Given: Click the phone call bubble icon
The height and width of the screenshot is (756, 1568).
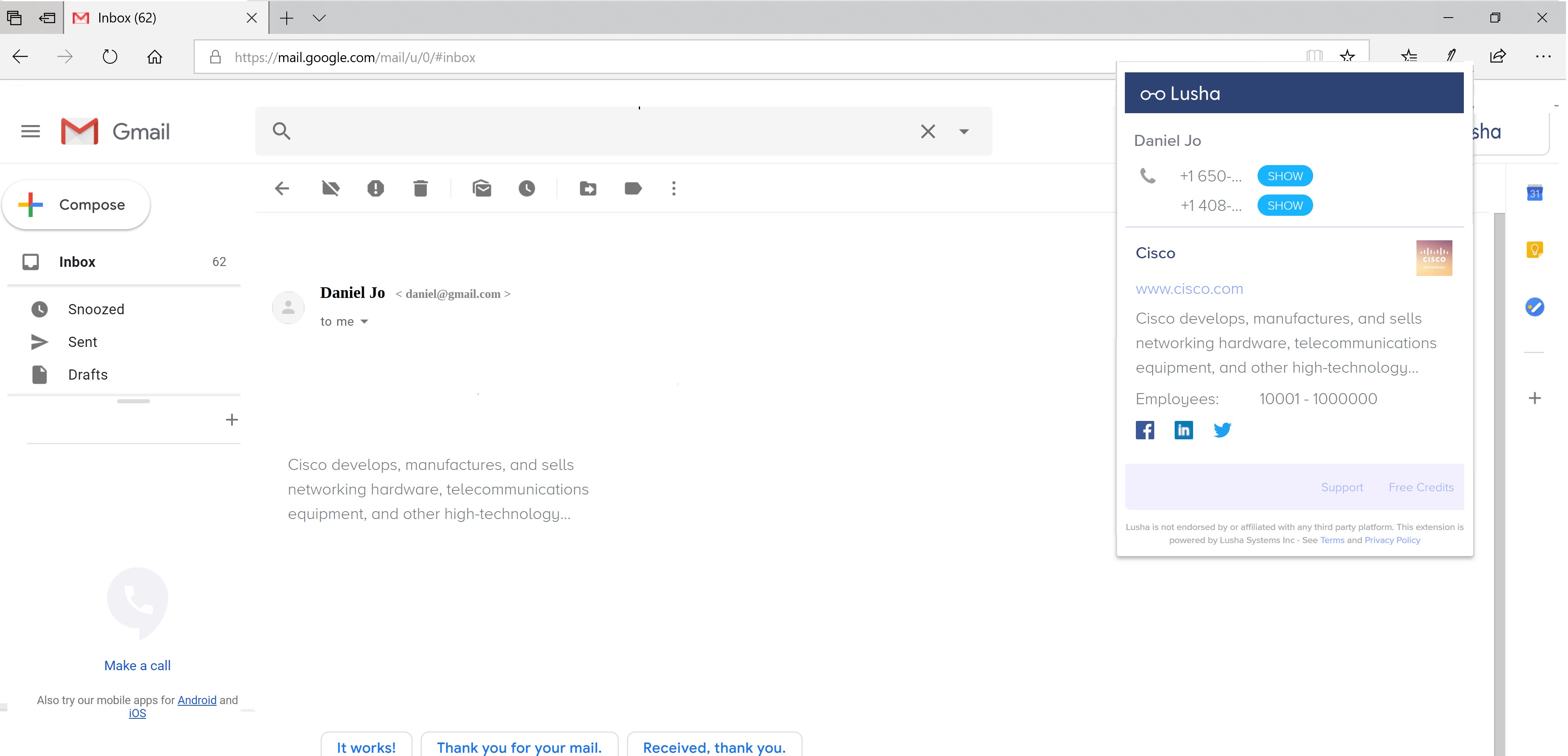Looking at the screenshot, I should point(138,603).
